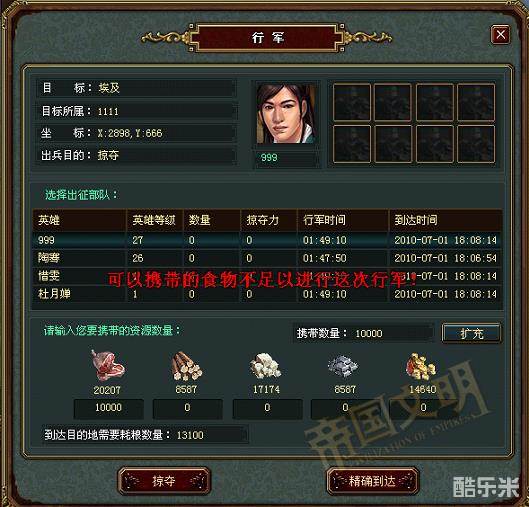
Task: Click the gold amount input field
Action: coord(424,408)
